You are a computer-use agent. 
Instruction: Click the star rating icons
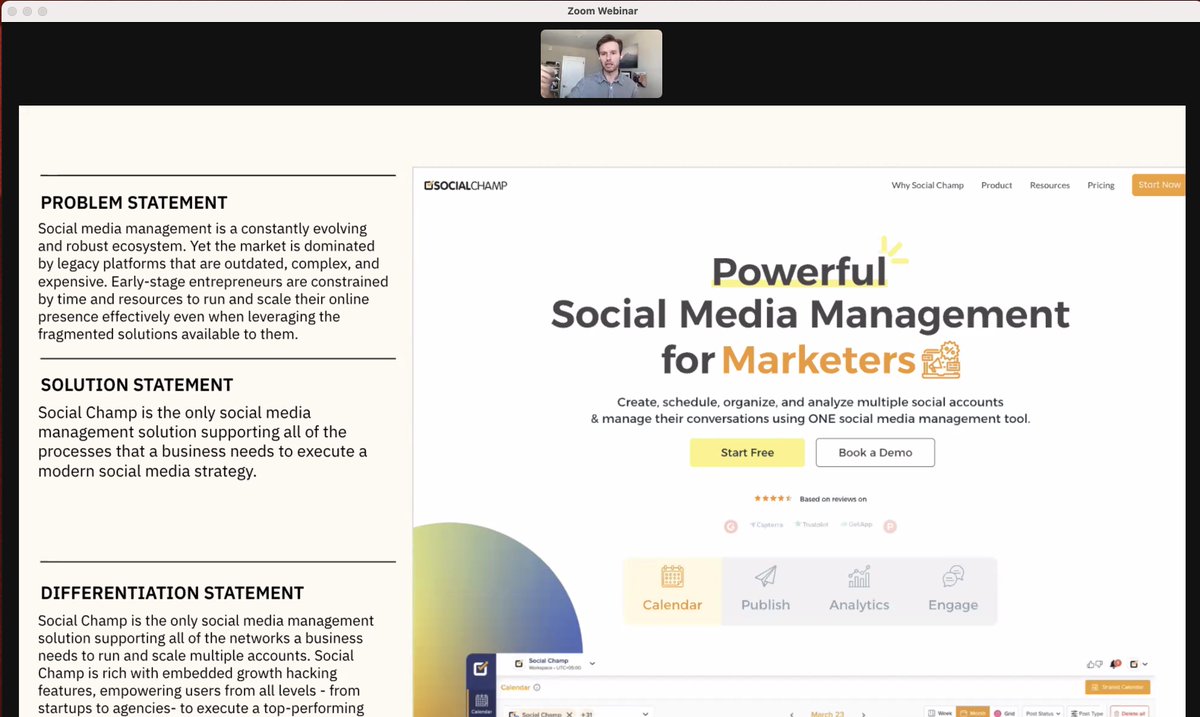click(x=773, y=498)
